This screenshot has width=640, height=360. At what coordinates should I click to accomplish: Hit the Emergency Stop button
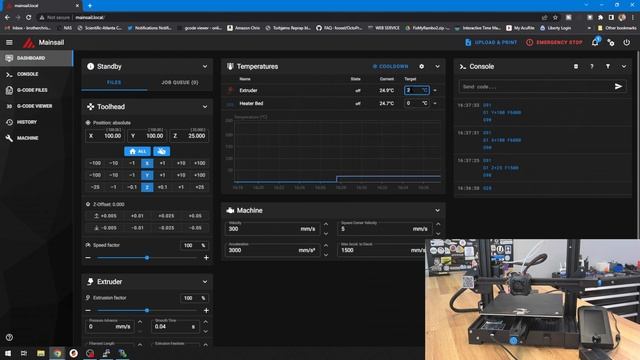point(554,42)
